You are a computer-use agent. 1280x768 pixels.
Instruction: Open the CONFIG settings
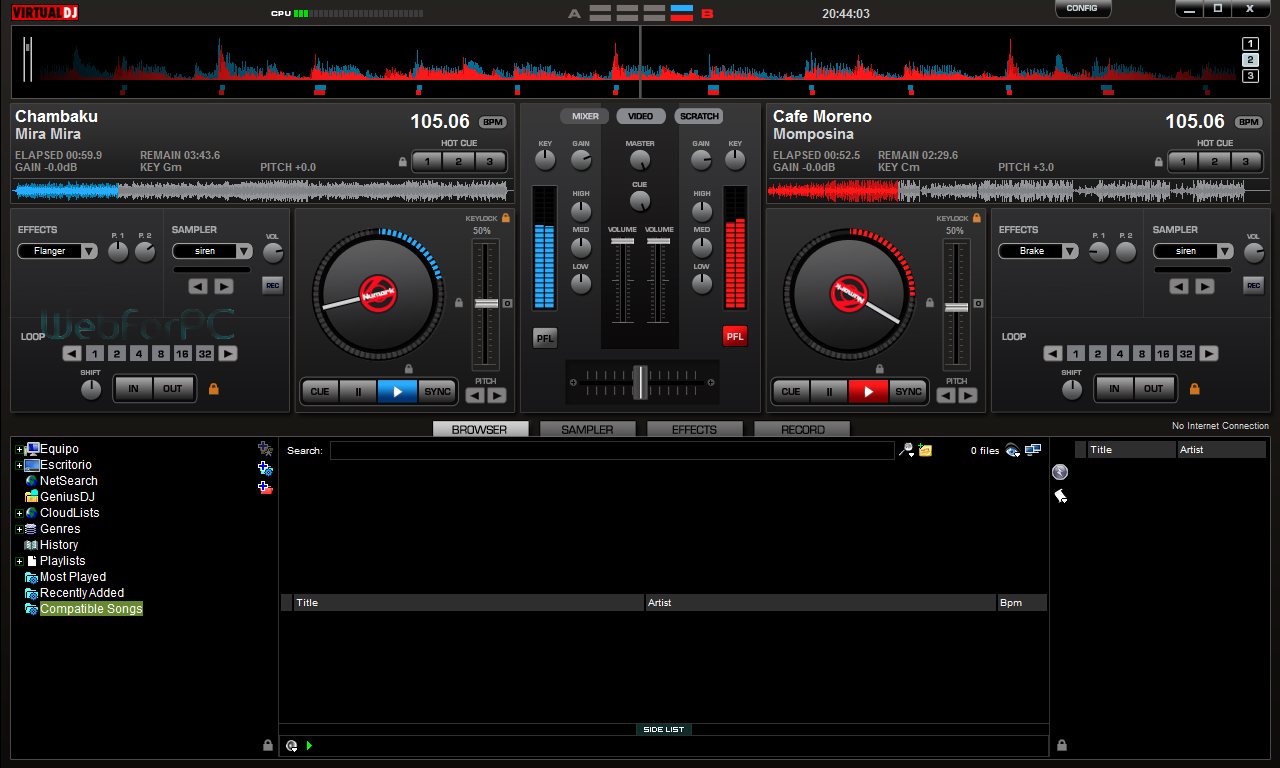(1083, 9)
